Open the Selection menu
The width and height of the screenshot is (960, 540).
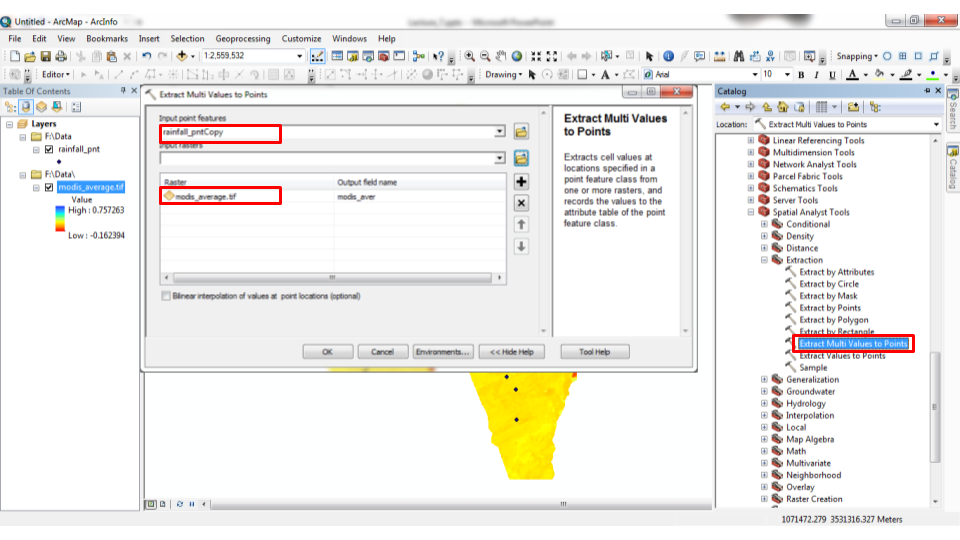click(x=187, y=39)
